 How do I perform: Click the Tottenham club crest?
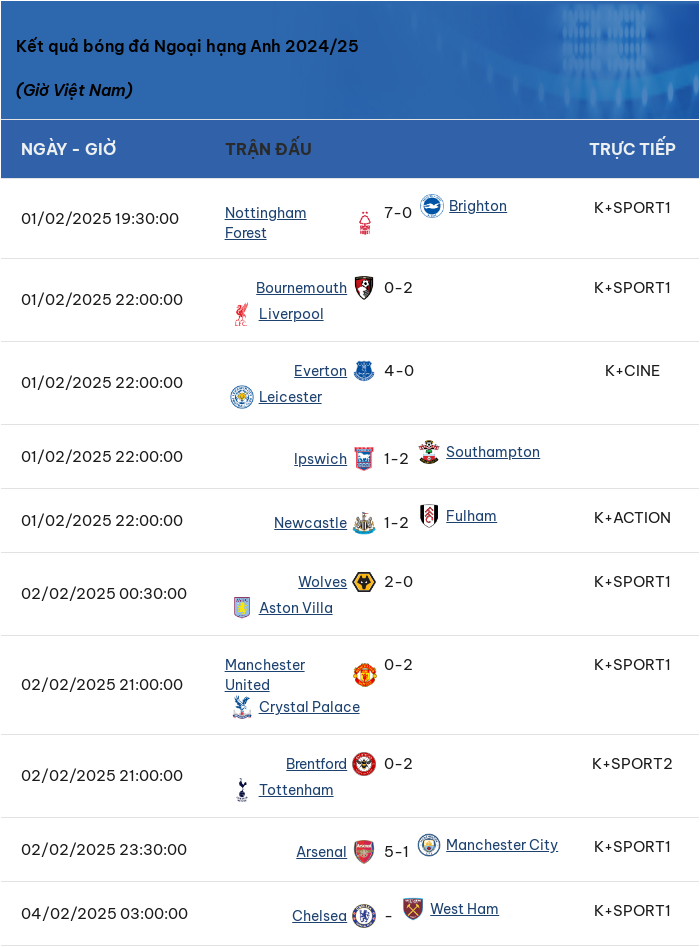[242, 789]
